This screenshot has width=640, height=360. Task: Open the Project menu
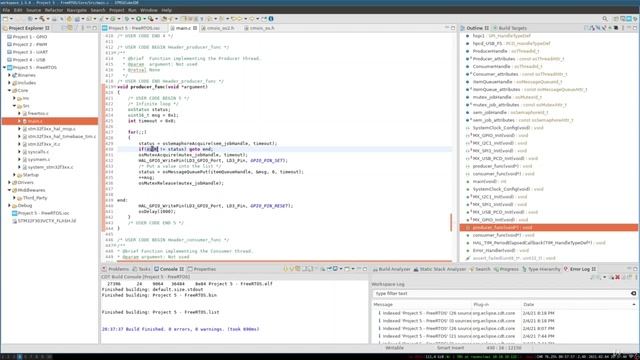click(116, 10)
